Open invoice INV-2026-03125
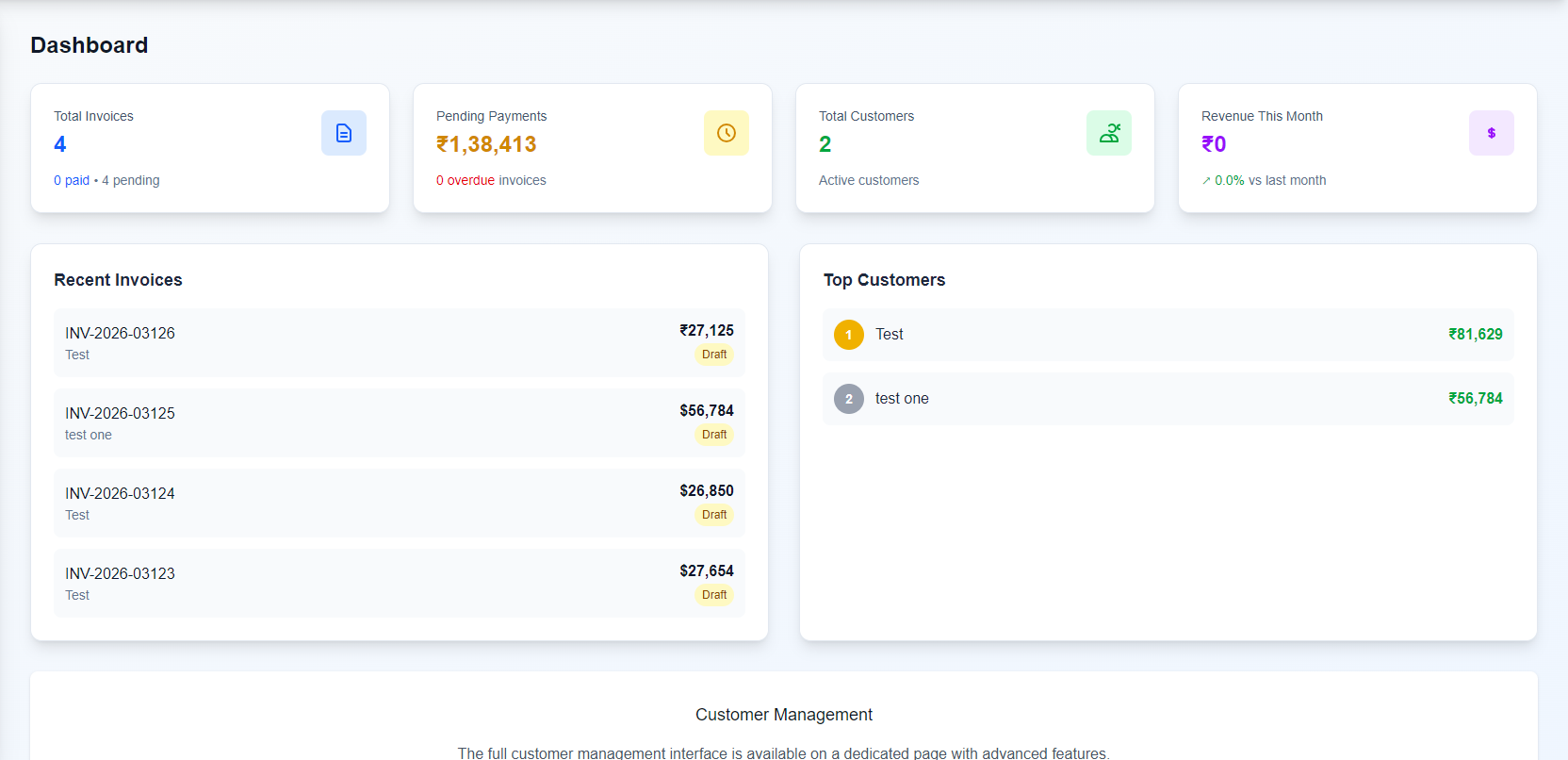Image resolution: width=1568 pixels, height=760 pixels. tap(400, 422)
